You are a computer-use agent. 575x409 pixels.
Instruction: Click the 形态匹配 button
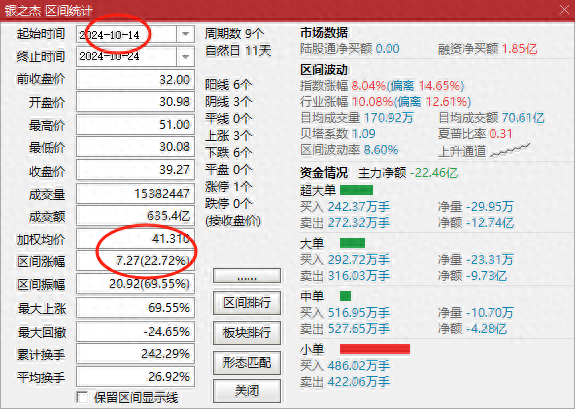click(247, 362)
